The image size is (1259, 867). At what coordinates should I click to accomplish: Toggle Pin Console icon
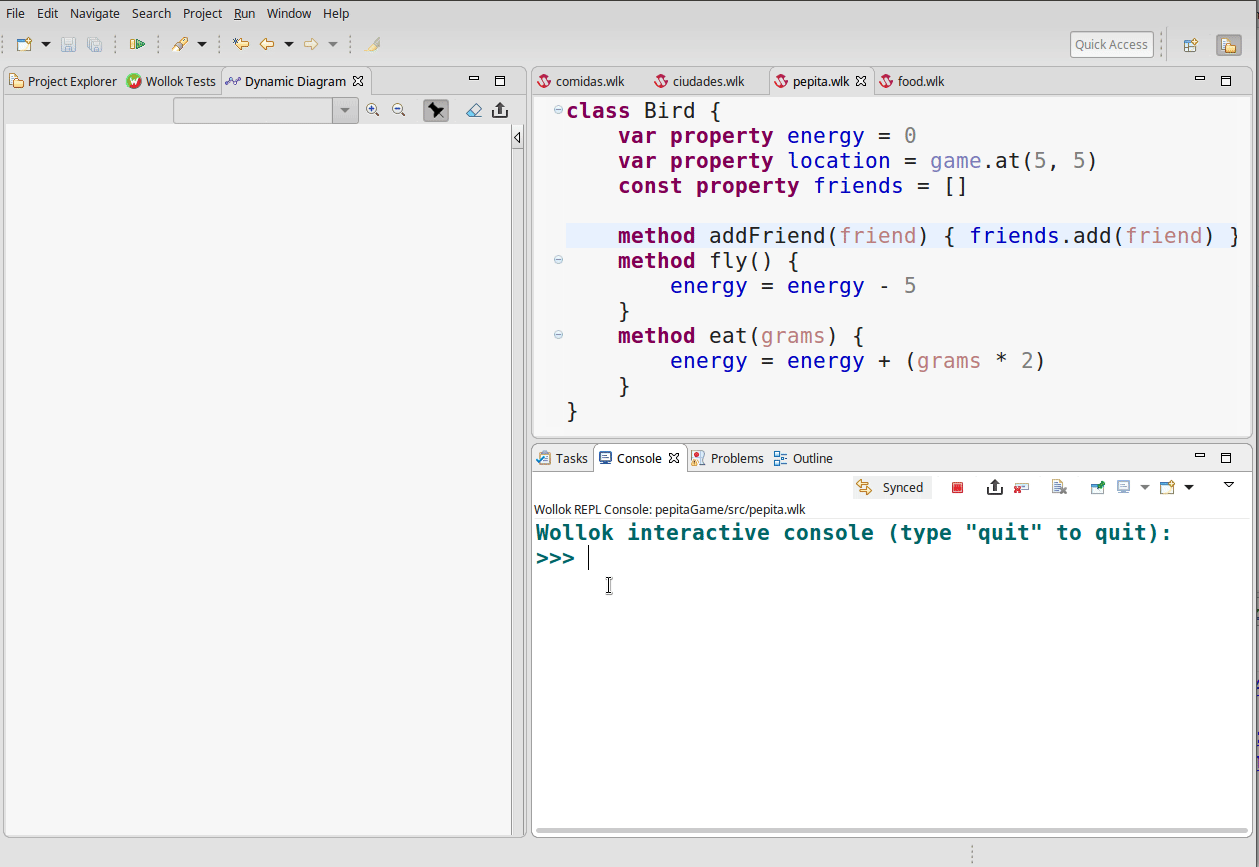point(1097,487)
